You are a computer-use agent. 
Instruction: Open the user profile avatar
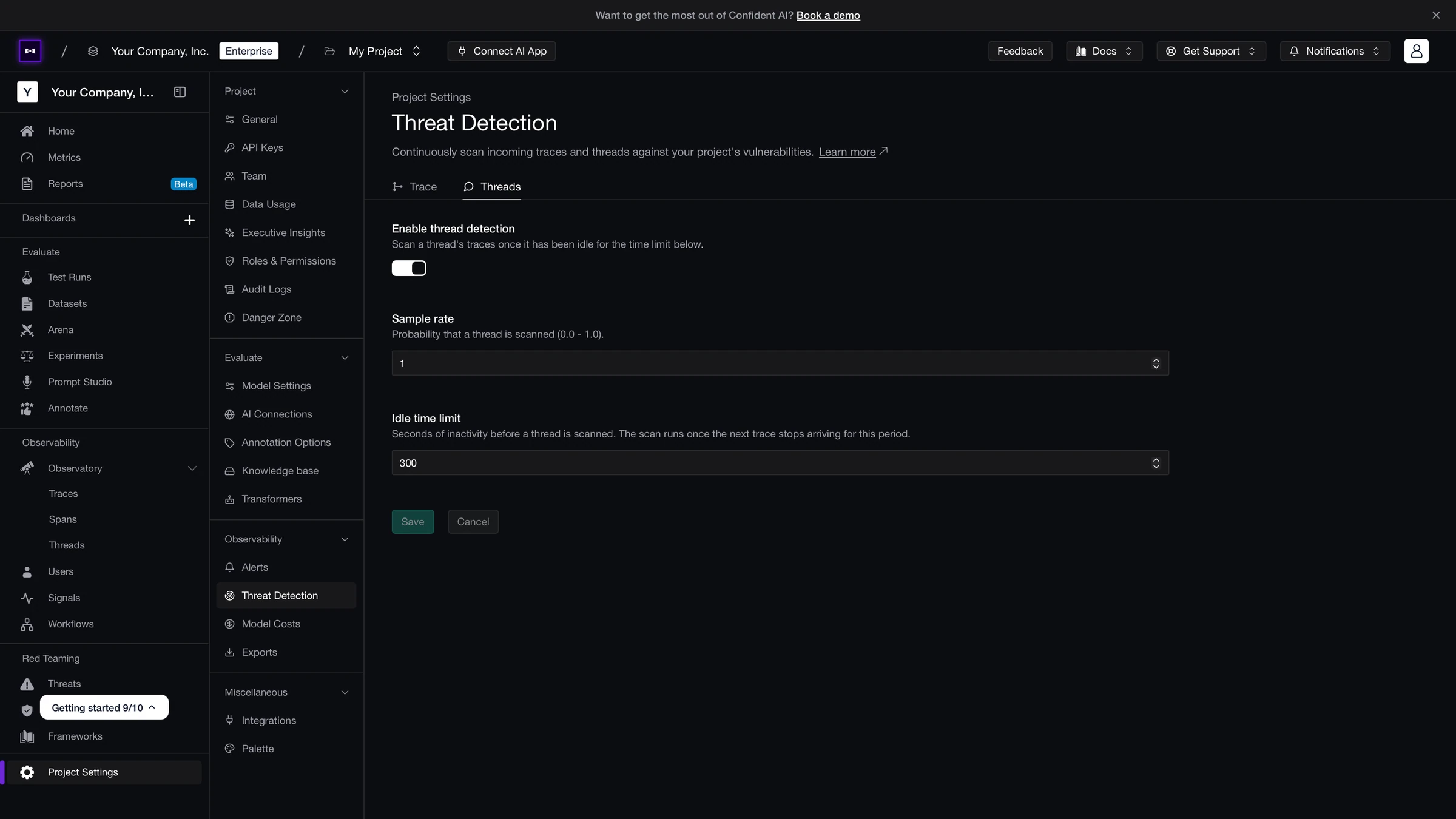pos(1416,51)
